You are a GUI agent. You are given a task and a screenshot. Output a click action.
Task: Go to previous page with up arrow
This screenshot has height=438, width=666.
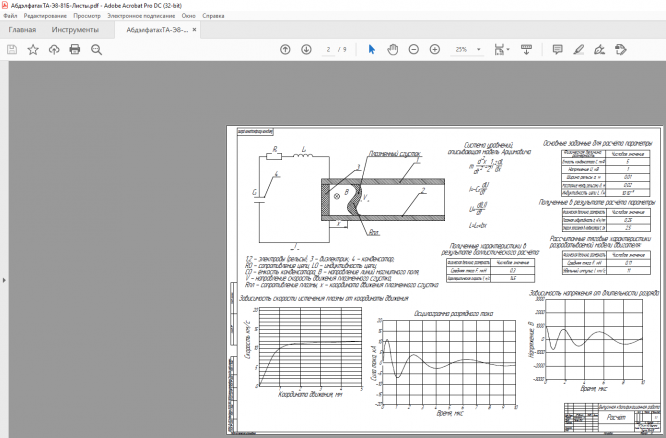coord(285,49)
